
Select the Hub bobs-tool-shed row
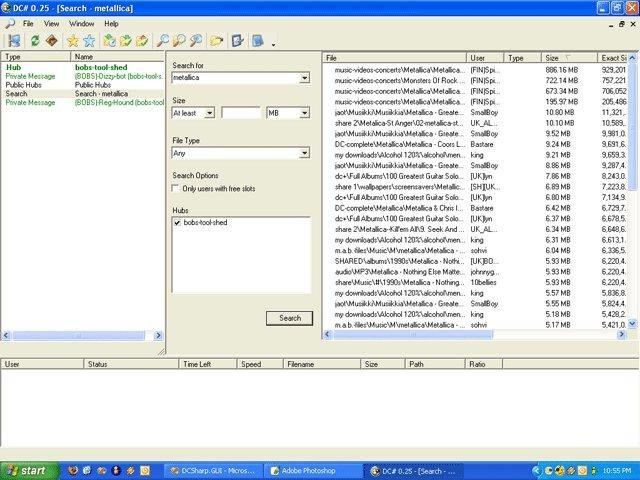[x=82, y=67]
